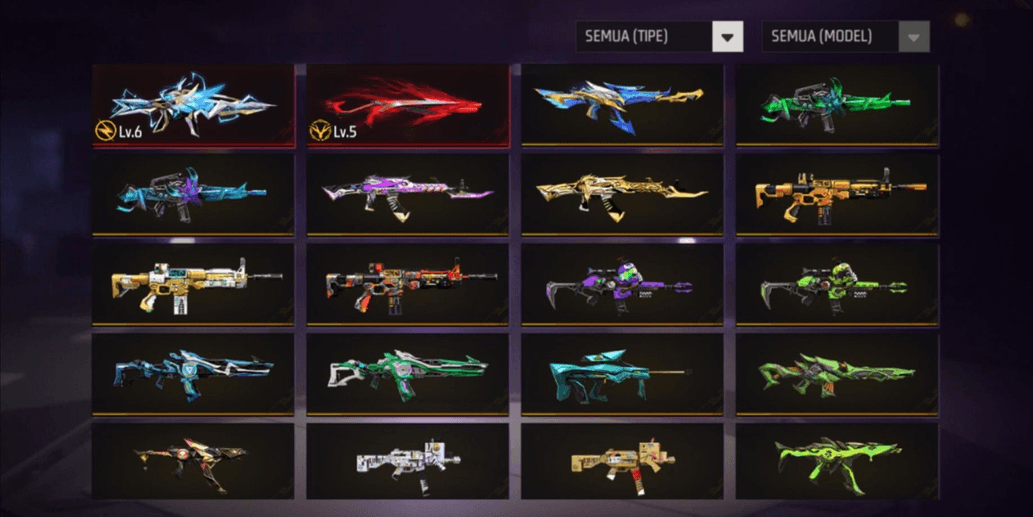Select the green M4 rifle skin in top row
Image resolution: width=1033 pixels, height=517 pixels.
tap(837, 105)
